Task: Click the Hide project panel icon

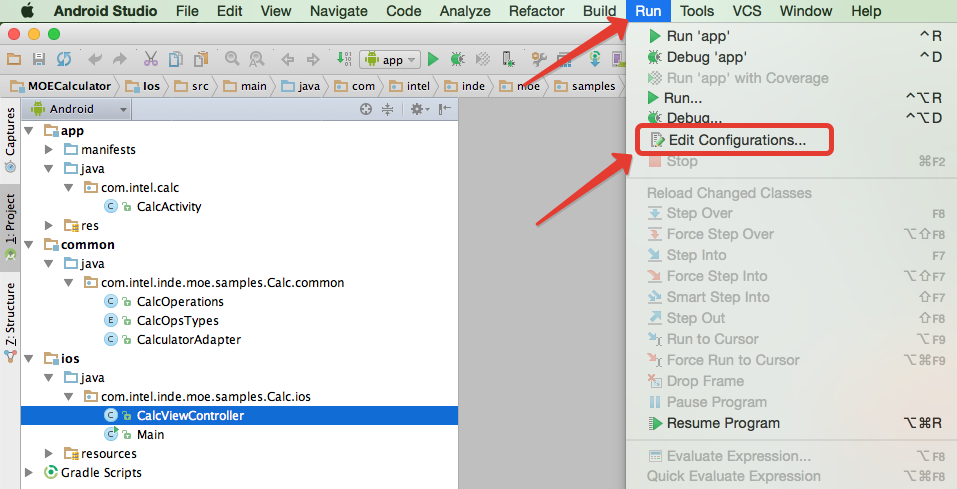Action: coord(445,109)
